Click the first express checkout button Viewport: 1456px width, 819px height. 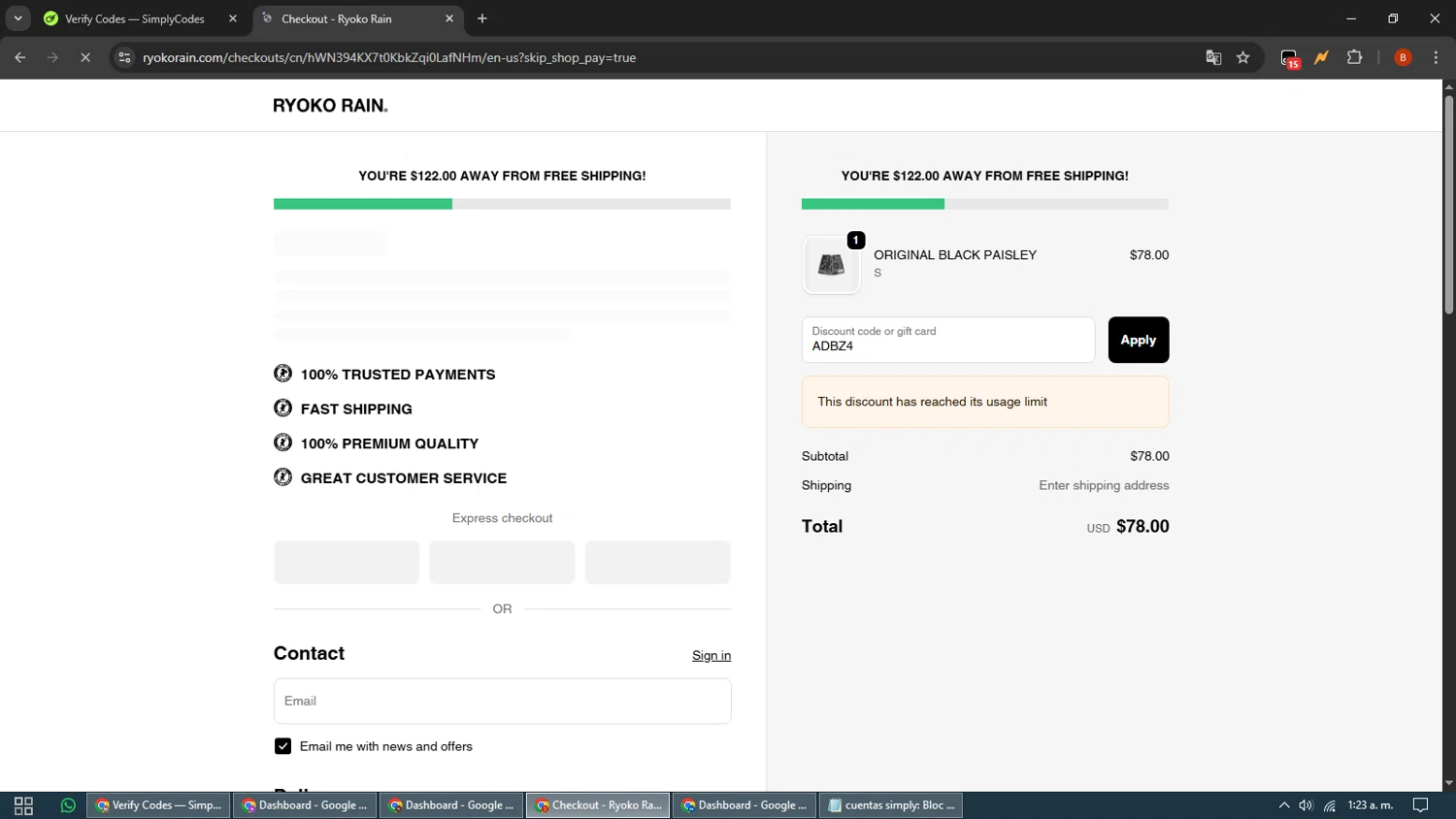pos(347,562)
